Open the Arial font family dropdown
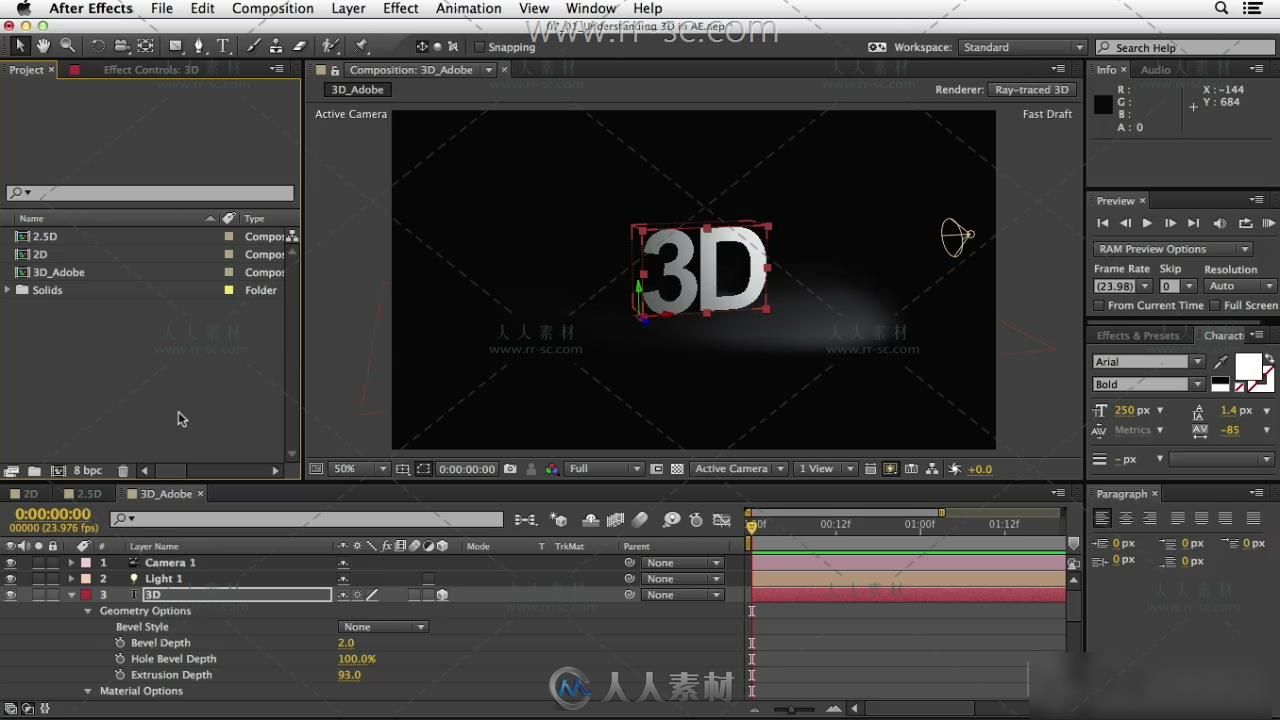The height and width of the screenshot is (720, 1280). [x=1149, y=362]
